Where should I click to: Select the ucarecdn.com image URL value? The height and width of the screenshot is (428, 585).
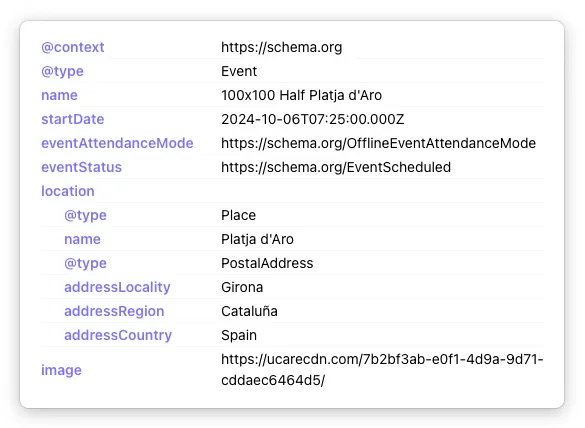point(382,370)
